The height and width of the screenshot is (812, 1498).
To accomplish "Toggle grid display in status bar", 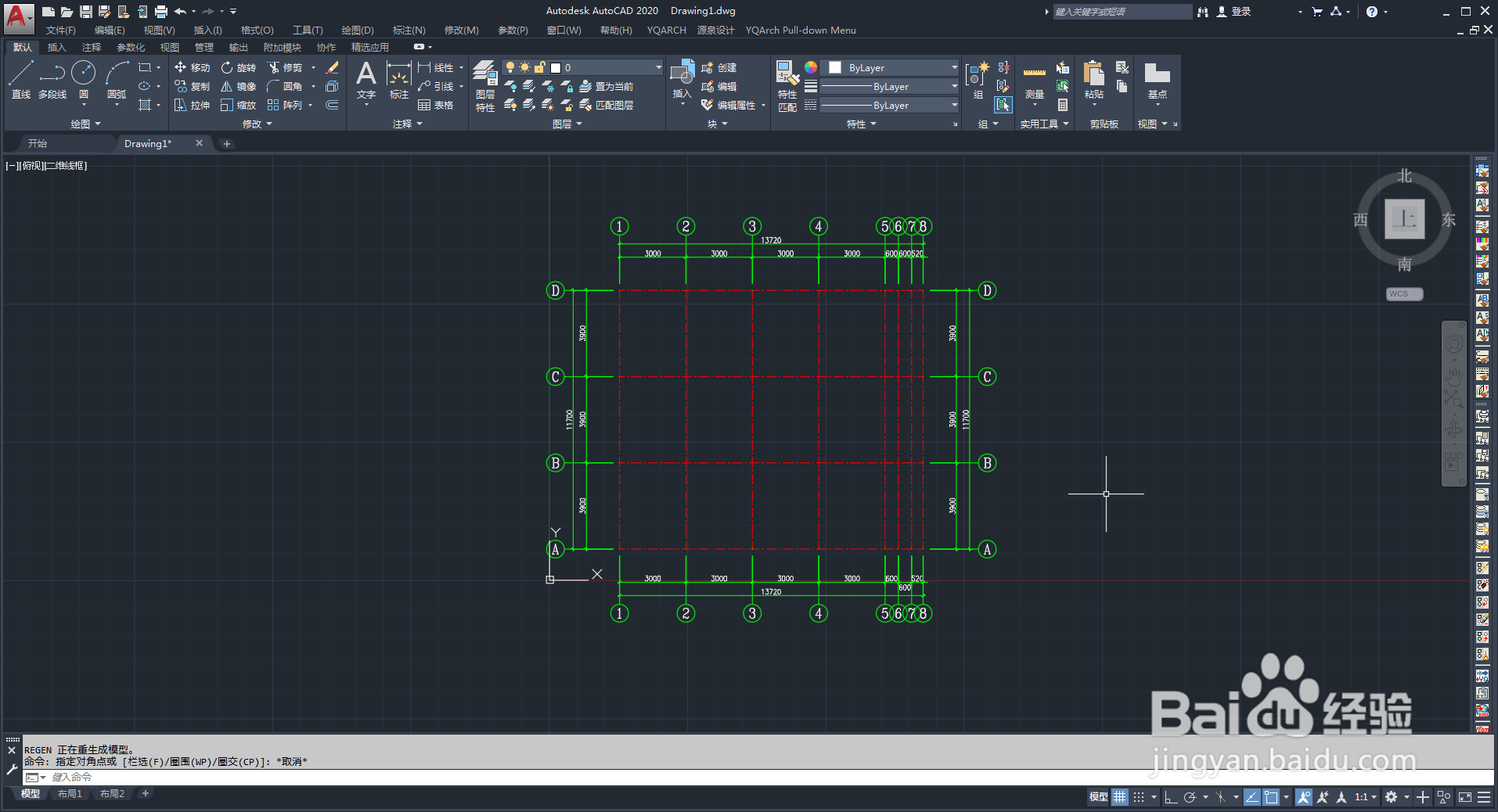I will [1120, 797].
